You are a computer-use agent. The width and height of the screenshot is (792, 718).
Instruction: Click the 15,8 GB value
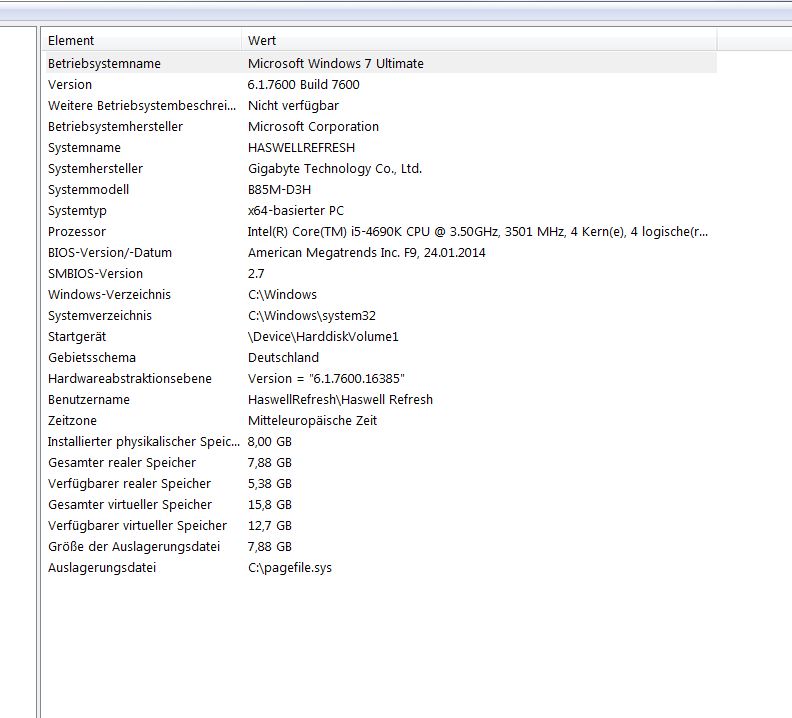270,504
